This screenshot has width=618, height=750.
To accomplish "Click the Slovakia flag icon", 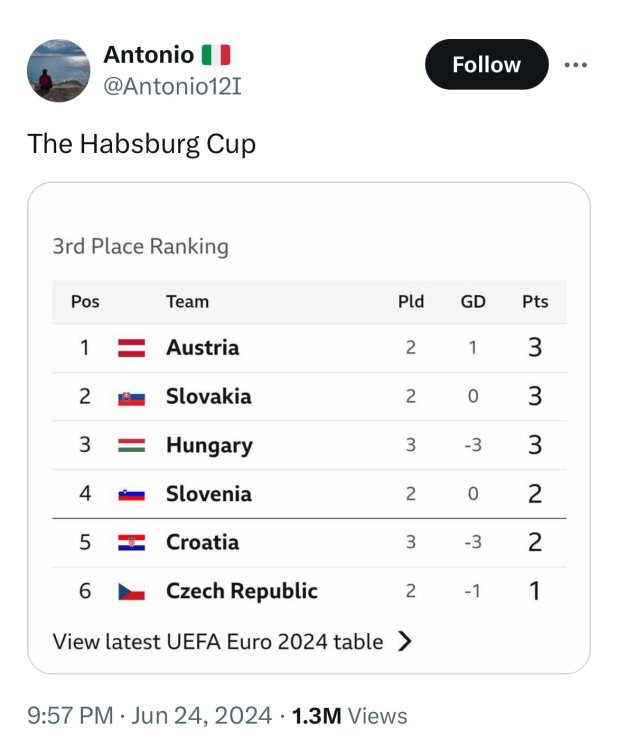I will click(x=132, y=397).
